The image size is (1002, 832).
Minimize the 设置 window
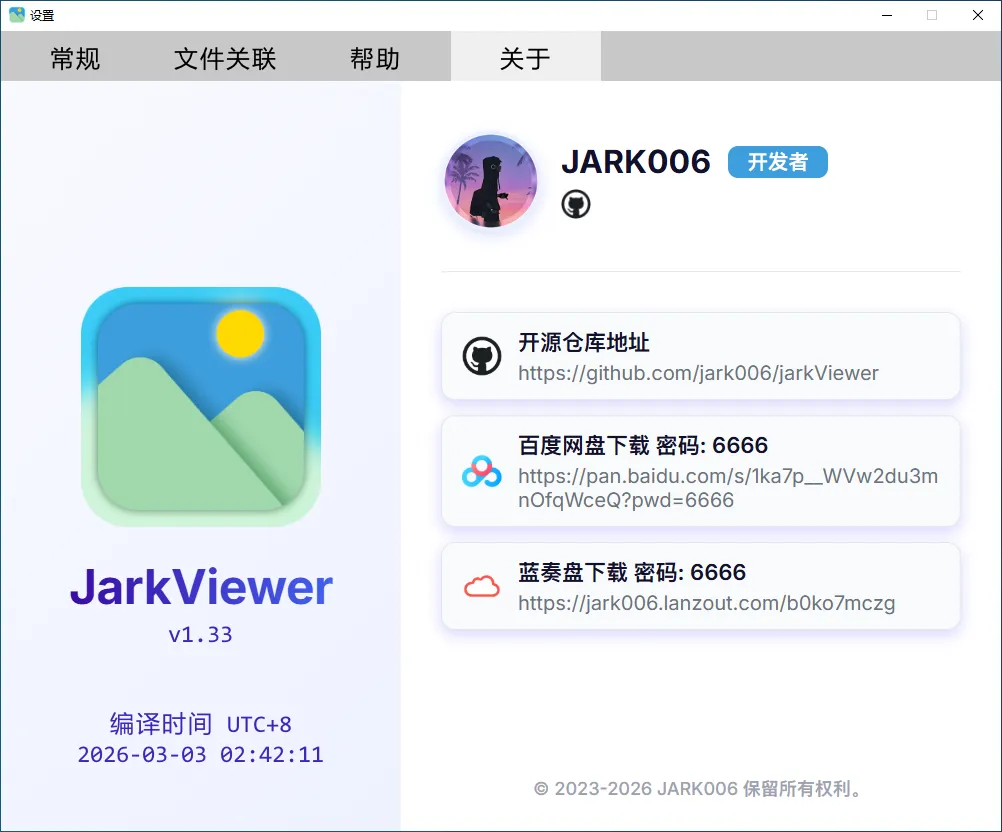887,15
